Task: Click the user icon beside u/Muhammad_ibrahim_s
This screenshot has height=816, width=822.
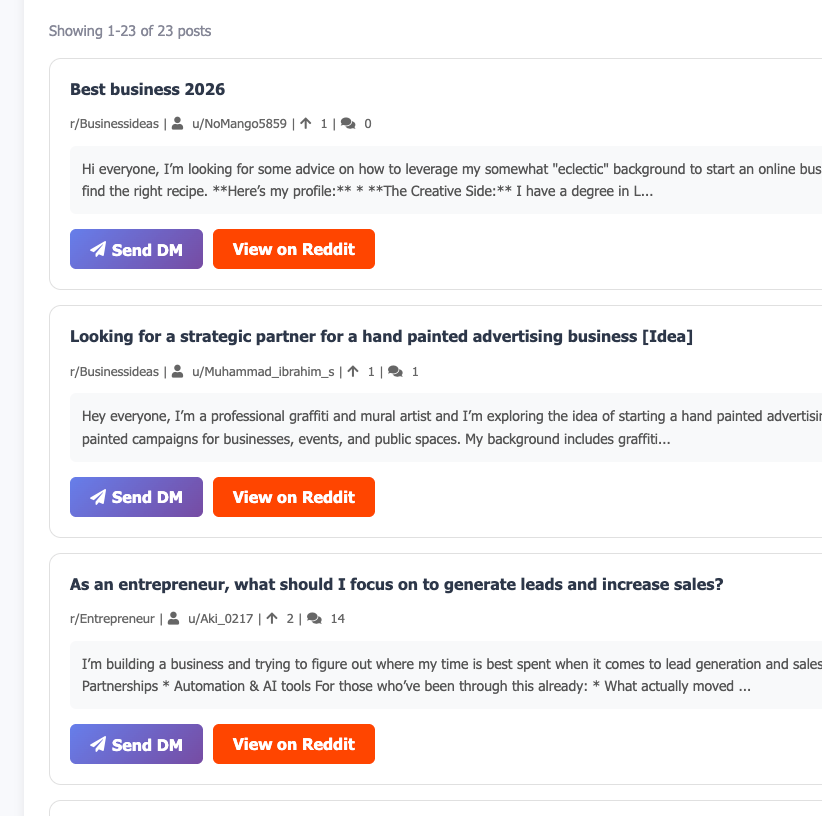Action: pos(178,372)
